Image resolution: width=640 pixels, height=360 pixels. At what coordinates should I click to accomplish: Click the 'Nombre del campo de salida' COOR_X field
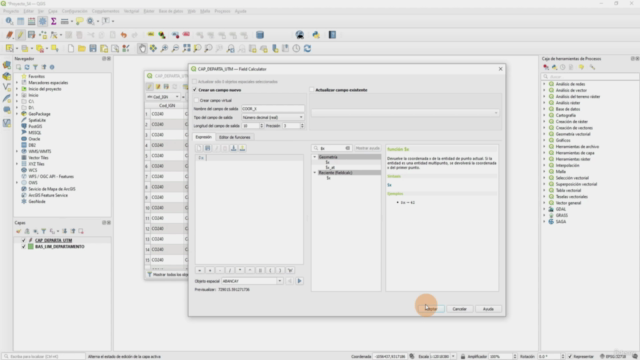[273, 109]
